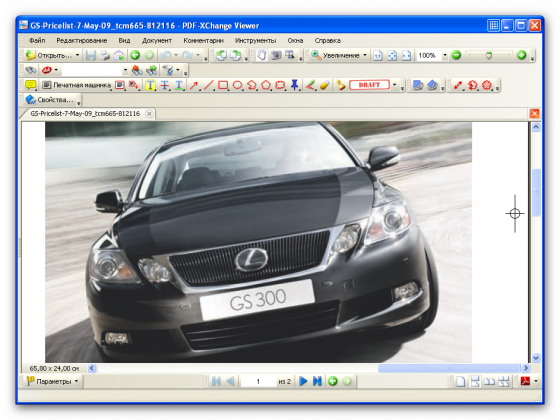Click the Свойства button
Viewport: 560px width, 420px height.
pyautogui.click(x=50, y=100)
